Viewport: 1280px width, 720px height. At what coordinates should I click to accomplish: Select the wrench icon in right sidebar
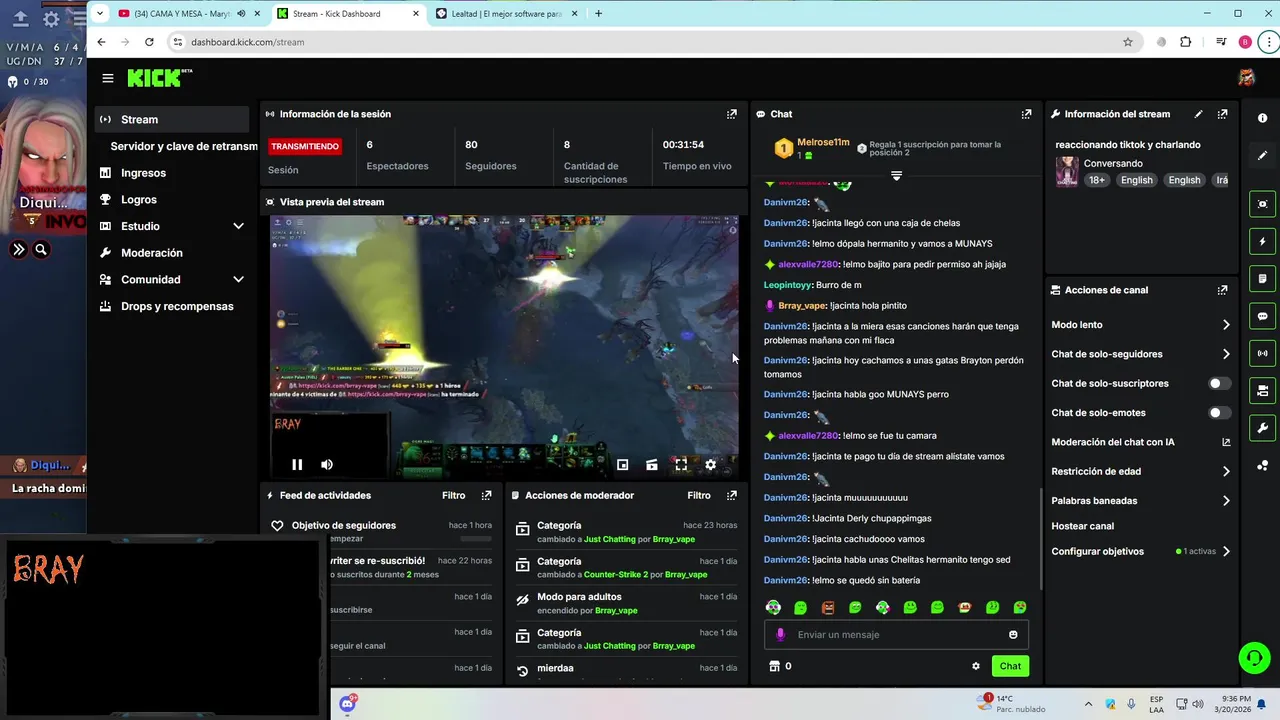coord(1262,428)
